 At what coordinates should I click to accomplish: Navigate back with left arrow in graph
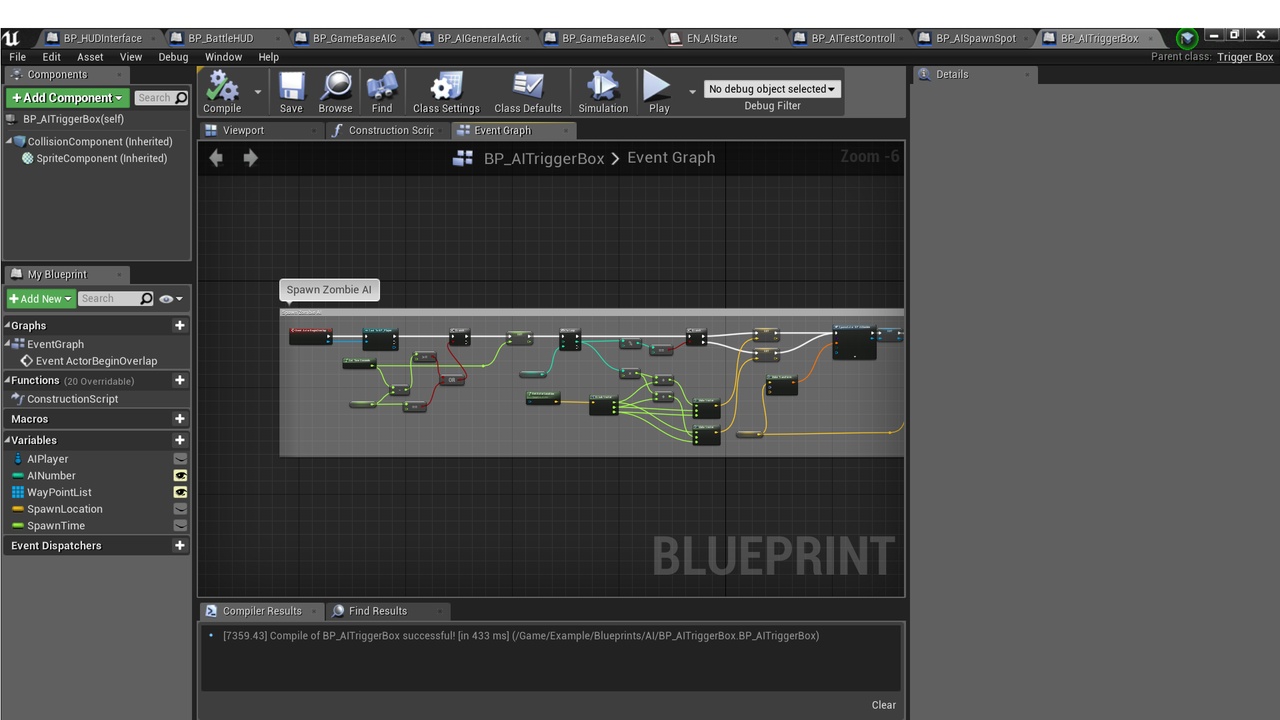coord(216,158)
